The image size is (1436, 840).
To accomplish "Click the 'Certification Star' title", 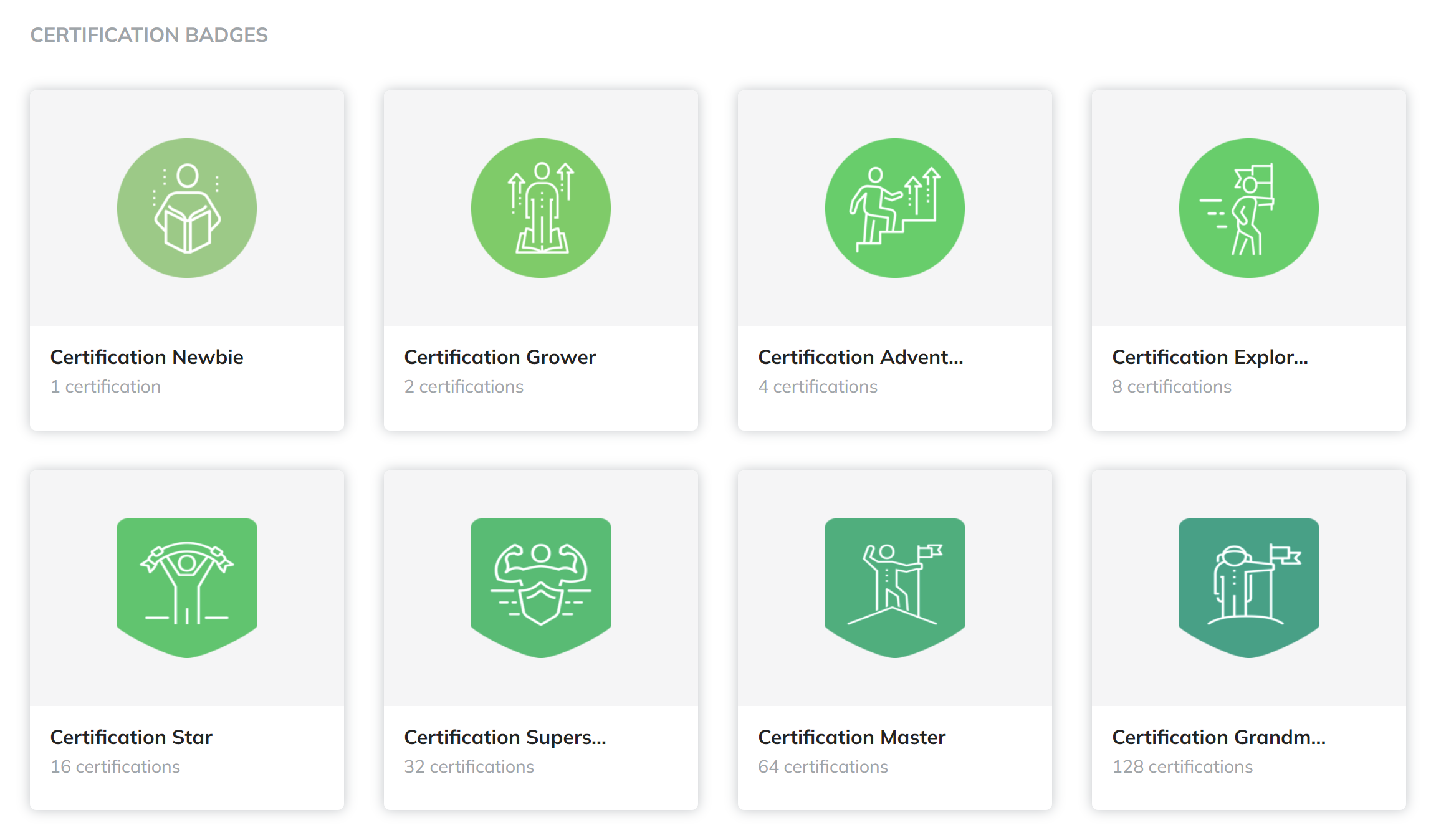I will pyautogui.click(x=131, y=737).
